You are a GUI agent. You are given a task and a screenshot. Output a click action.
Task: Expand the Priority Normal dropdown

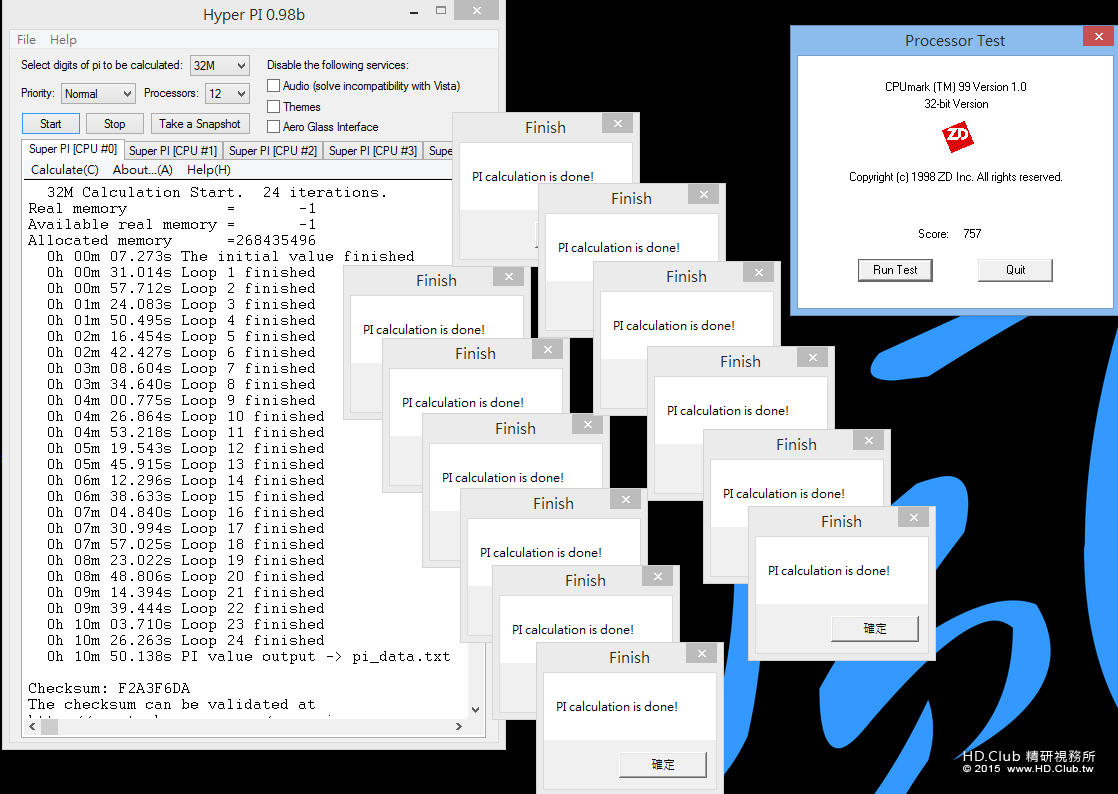pos(98,93)
